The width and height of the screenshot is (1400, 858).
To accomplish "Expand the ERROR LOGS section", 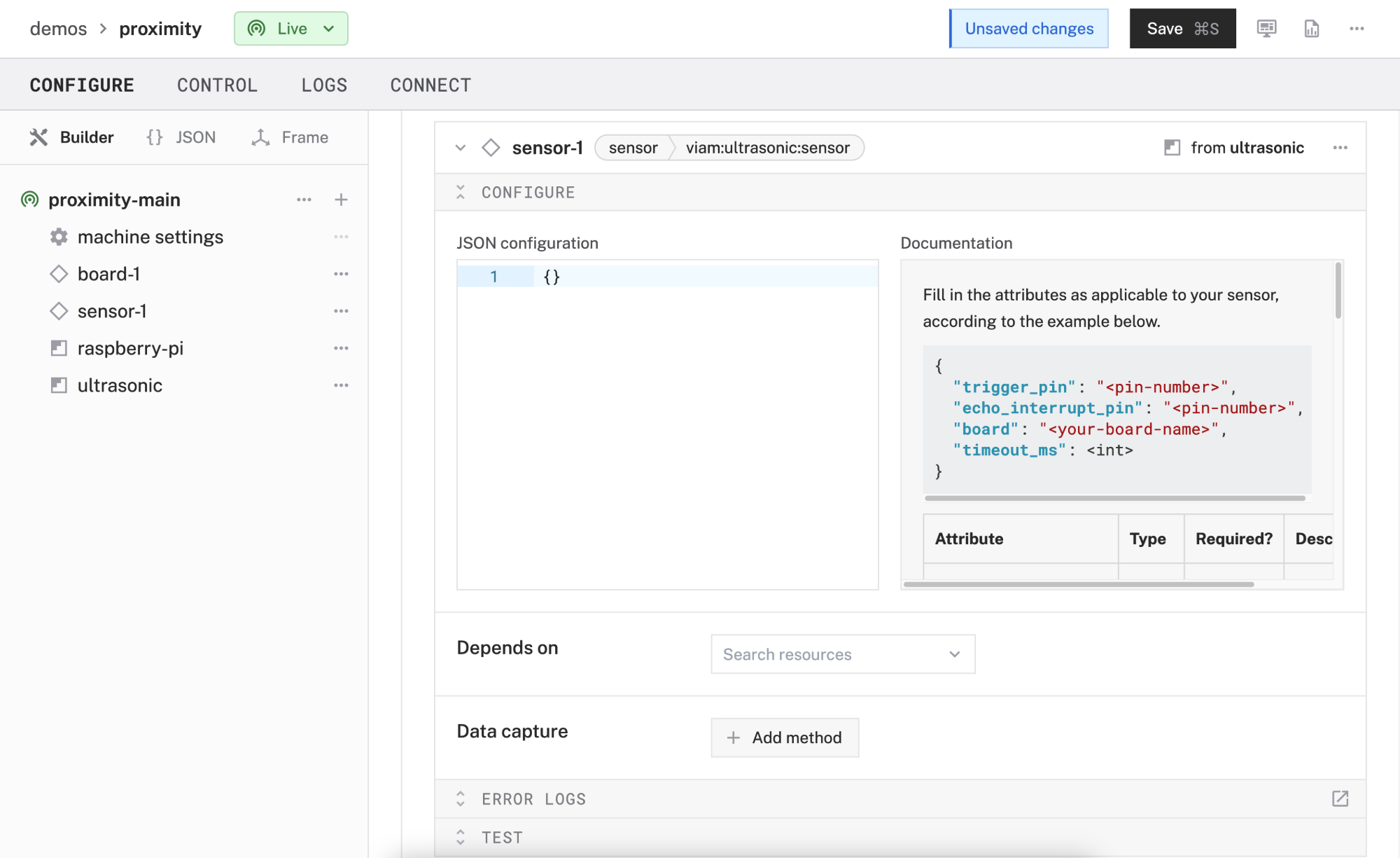I will 460,799.
